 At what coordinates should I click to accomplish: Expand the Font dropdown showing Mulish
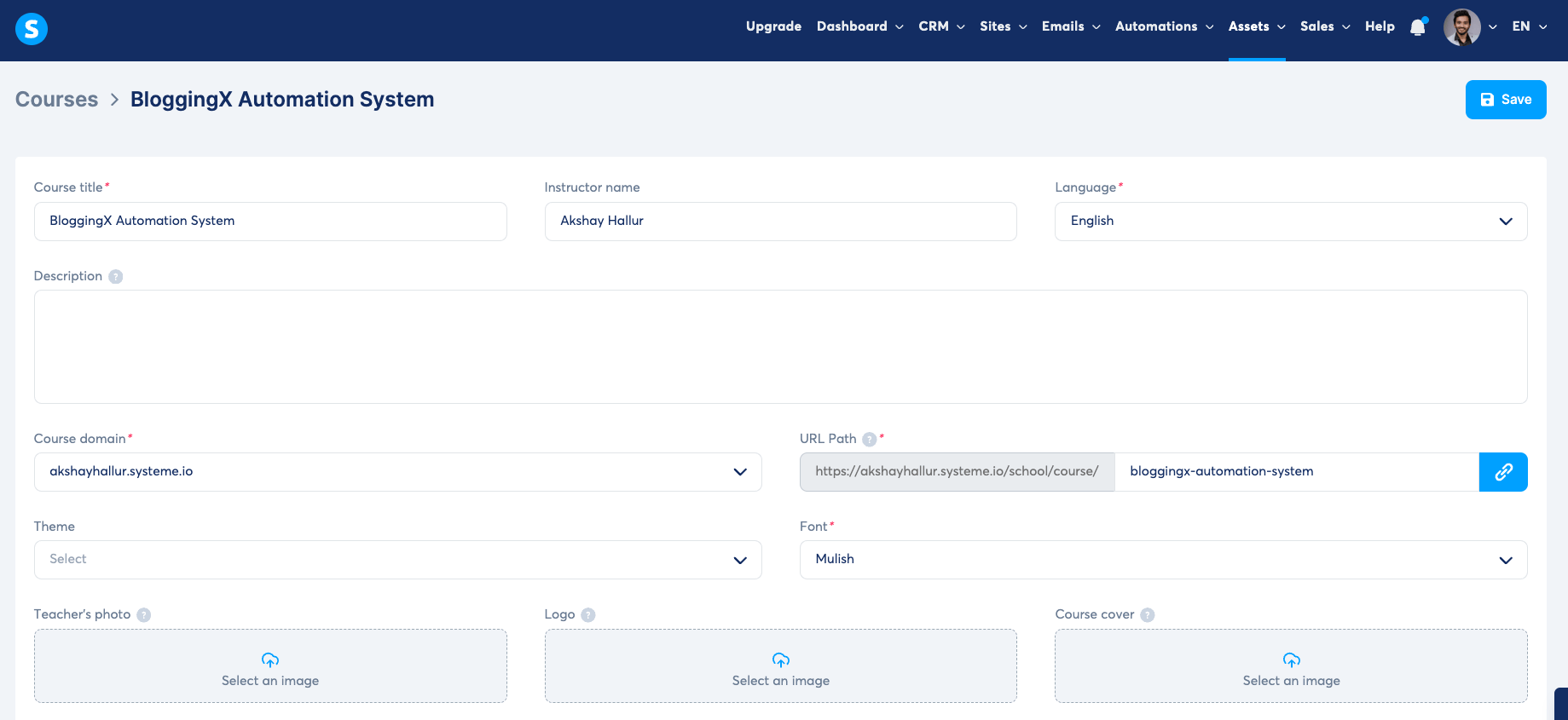(x=1162, y=560)
